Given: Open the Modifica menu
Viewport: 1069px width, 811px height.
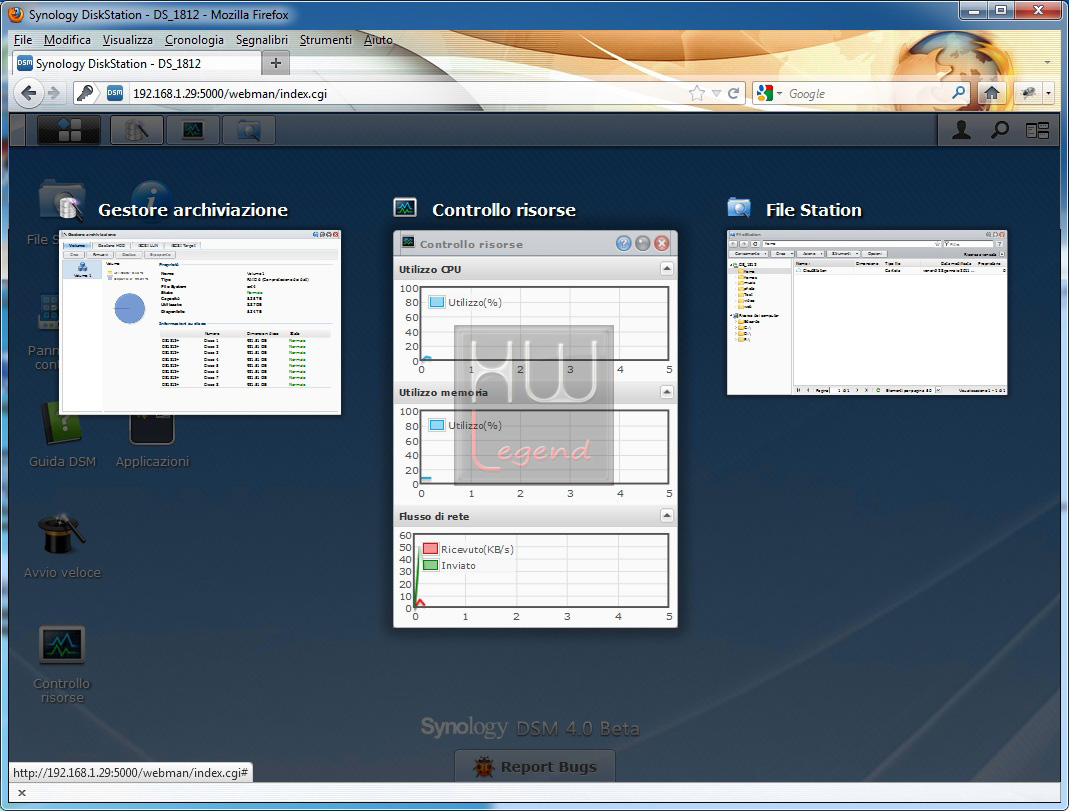Looking at the screenshot, I should pos(67,40).
